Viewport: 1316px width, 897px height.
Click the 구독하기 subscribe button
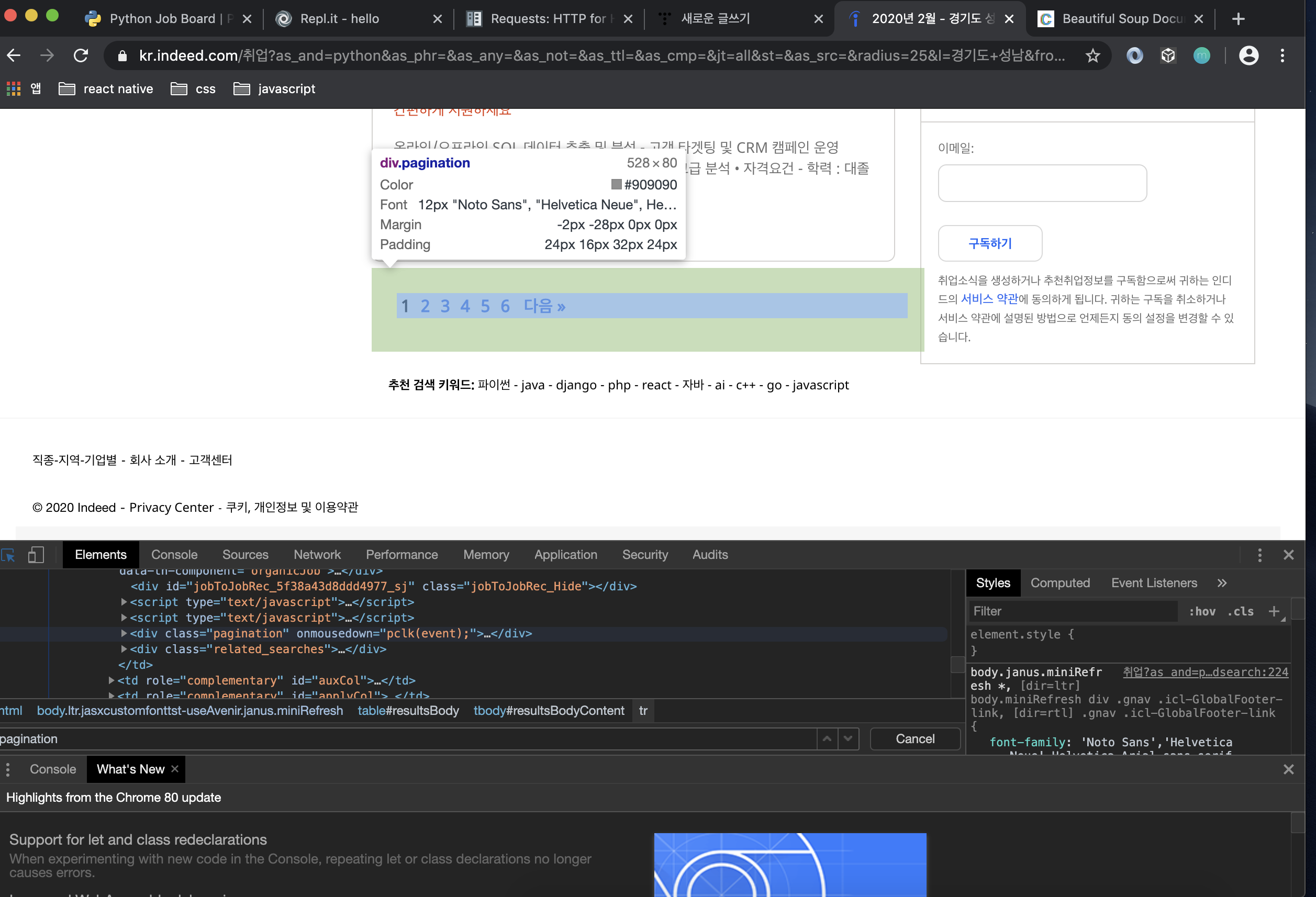pyautogui.click(x=989, y=243)
